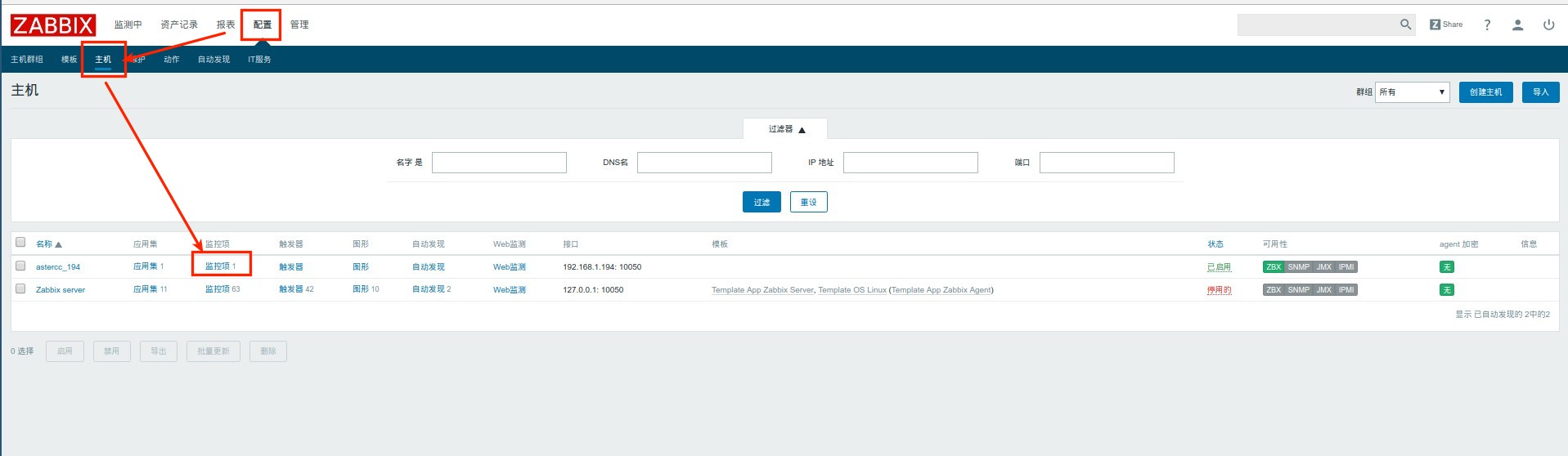This screenshot has height=456, width=1568.
Task: Click the logout power icon
Action: click(x=1548, y=25)
